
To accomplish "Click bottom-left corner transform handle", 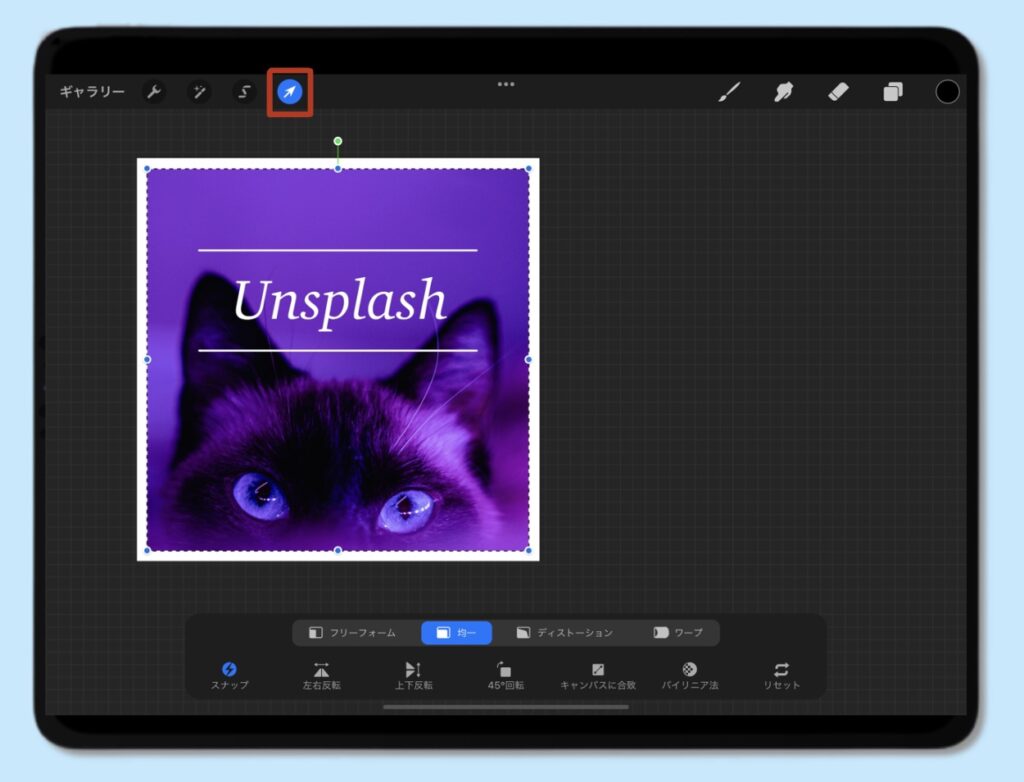I will click(147, 551).
